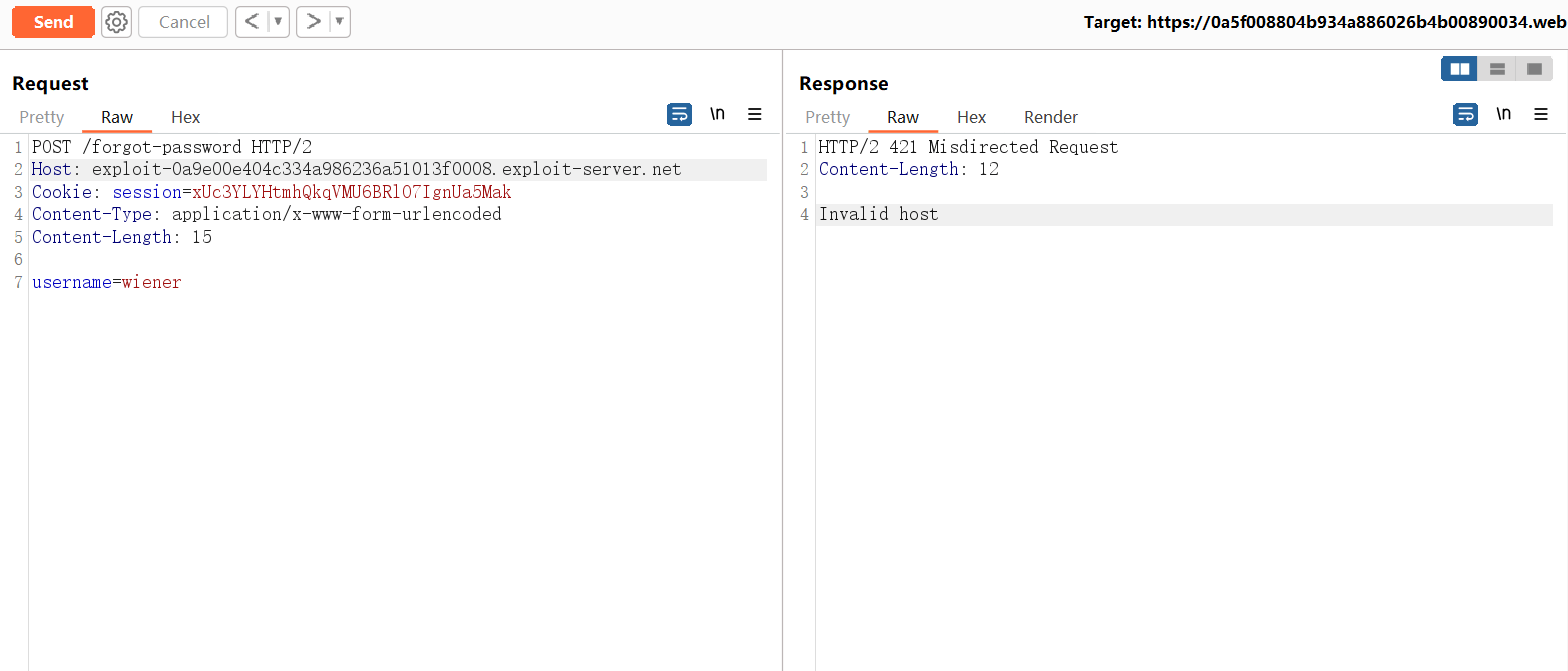Click the Host header line in request
This screenshot has height=671, width=1568.
click(x=356, y=169)
